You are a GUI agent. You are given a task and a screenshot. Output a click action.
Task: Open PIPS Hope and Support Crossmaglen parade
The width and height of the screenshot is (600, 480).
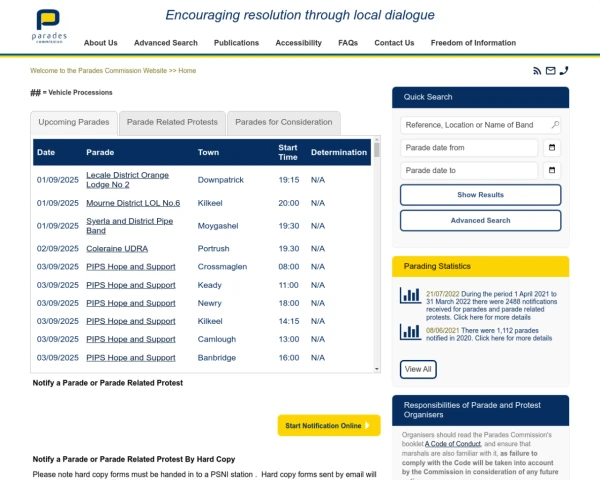point(131,267)
